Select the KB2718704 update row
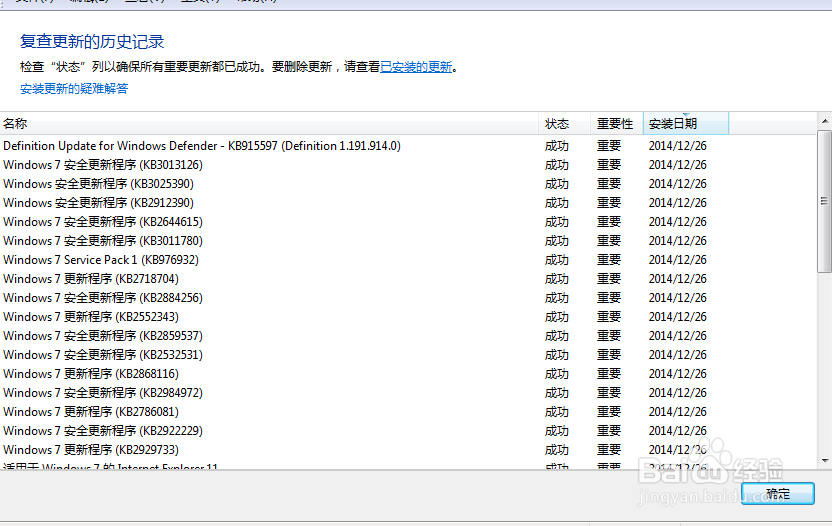This screenshot has width=832, height=526. coord(408,279)
